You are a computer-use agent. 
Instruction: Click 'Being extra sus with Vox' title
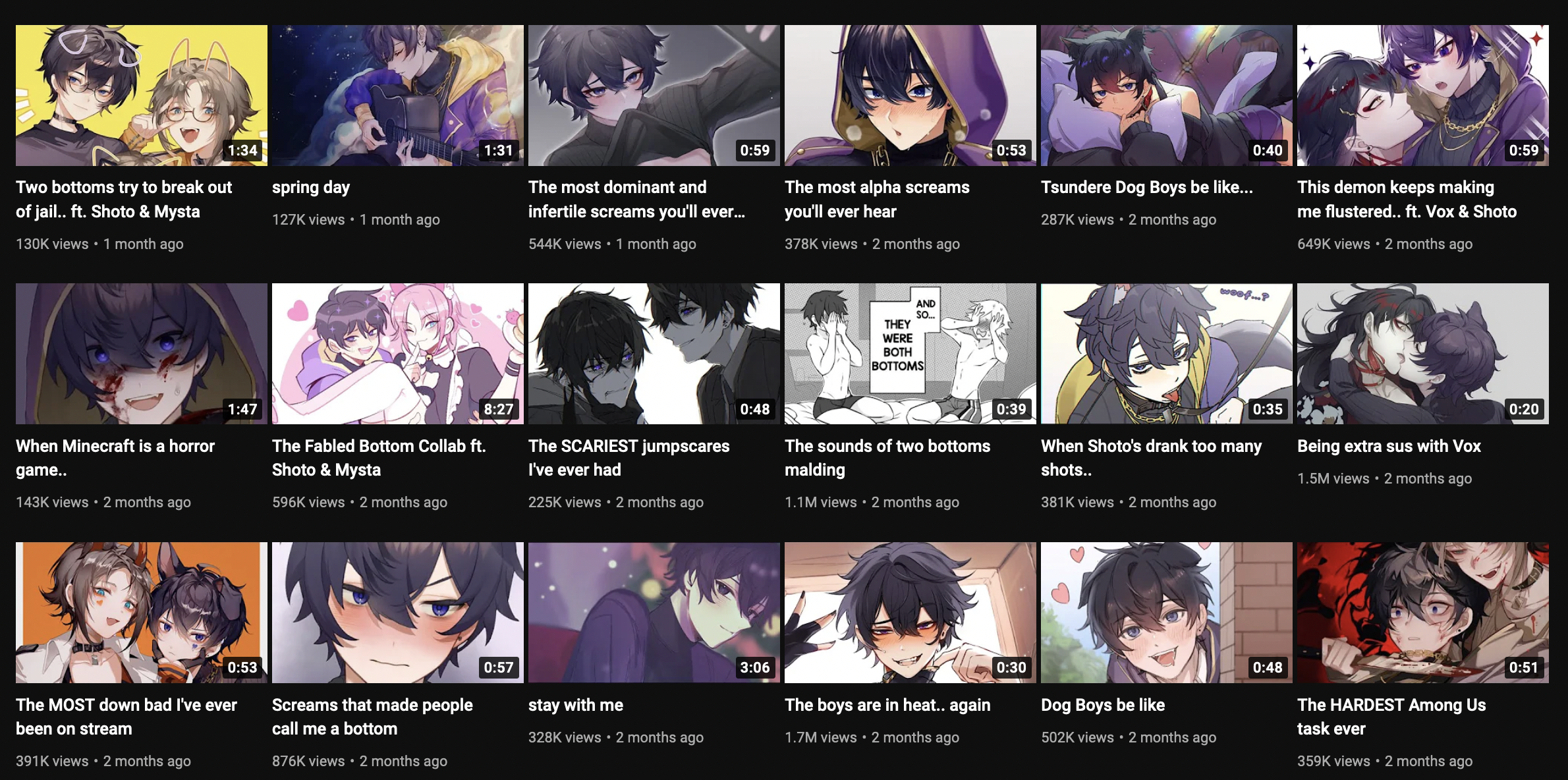[x=1388, y=446]
